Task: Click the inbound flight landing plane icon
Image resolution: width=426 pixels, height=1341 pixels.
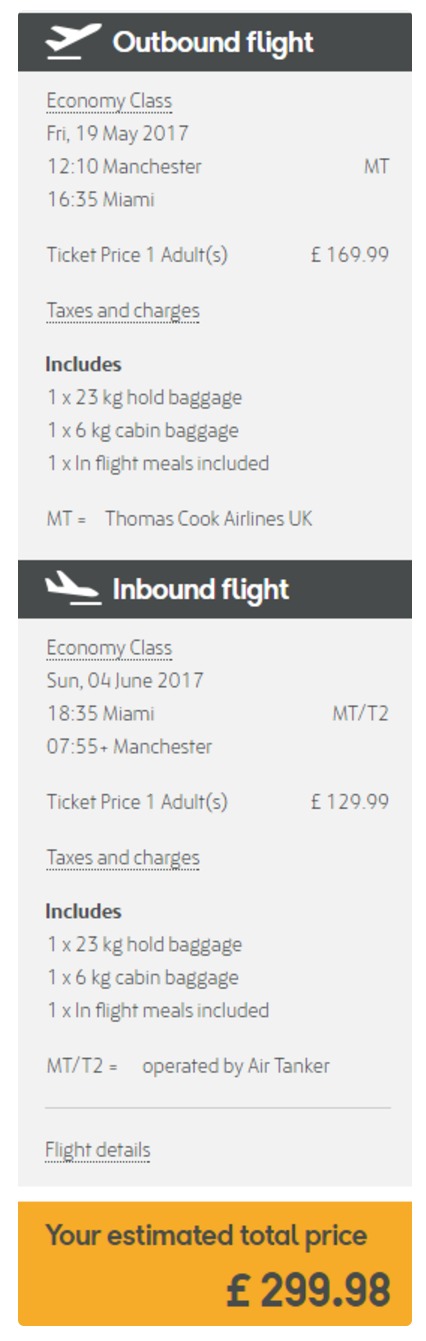Action: click(x=73, y=588)
